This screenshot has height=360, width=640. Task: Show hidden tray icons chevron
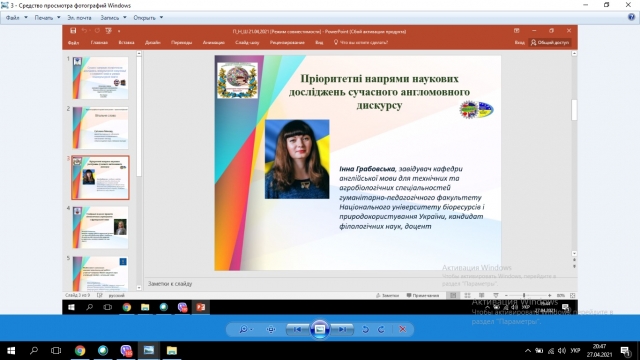coord(527,351)
